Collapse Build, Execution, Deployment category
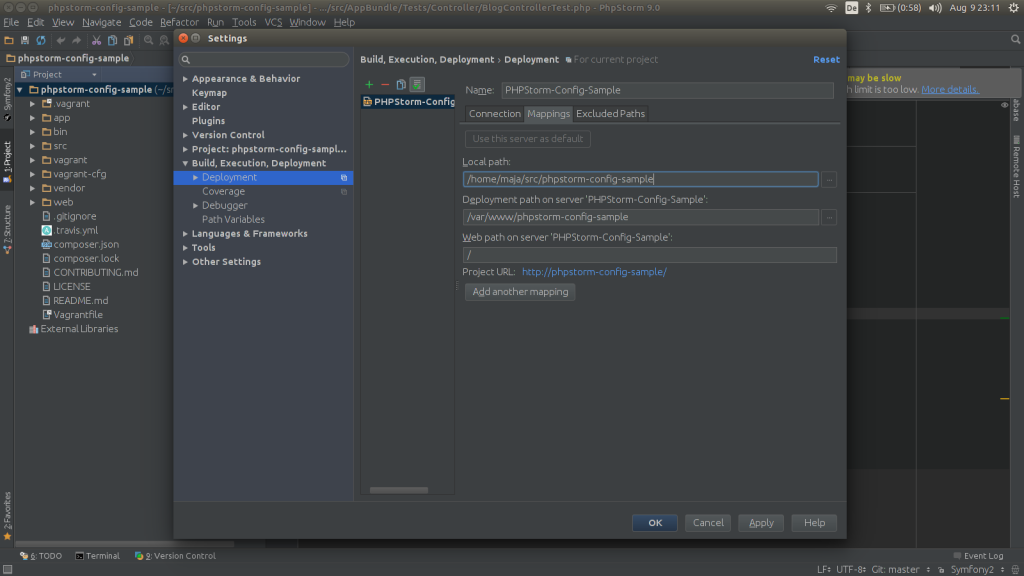This screenshot has height=576, width=1024. [x=185, y=163]
